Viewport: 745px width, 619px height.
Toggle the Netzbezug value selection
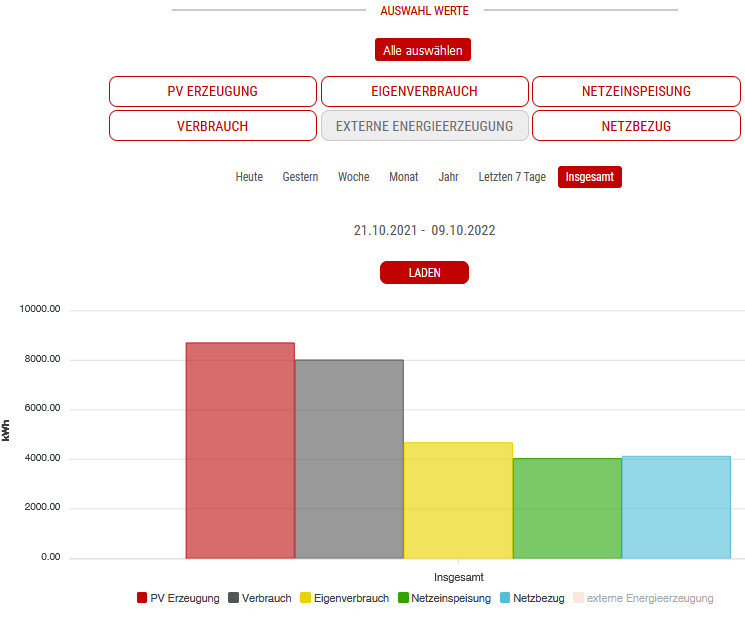click(635, 126)
